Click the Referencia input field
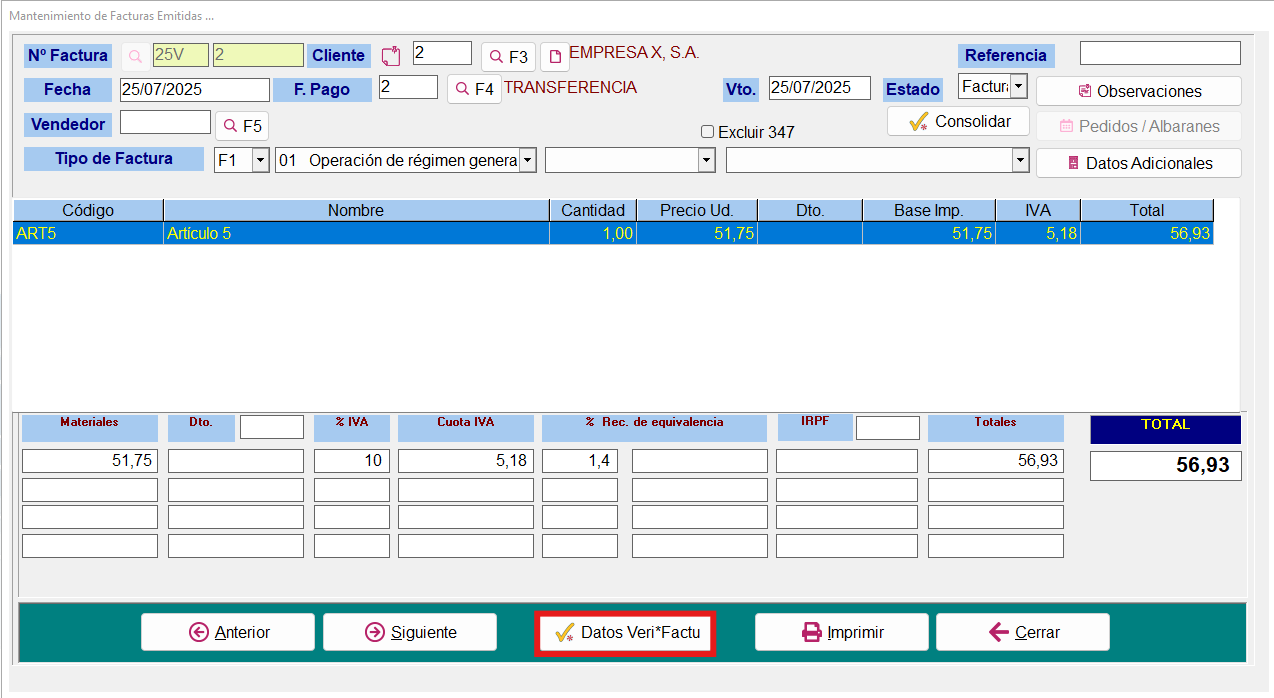1274x698 pixels. (1160, 53)
